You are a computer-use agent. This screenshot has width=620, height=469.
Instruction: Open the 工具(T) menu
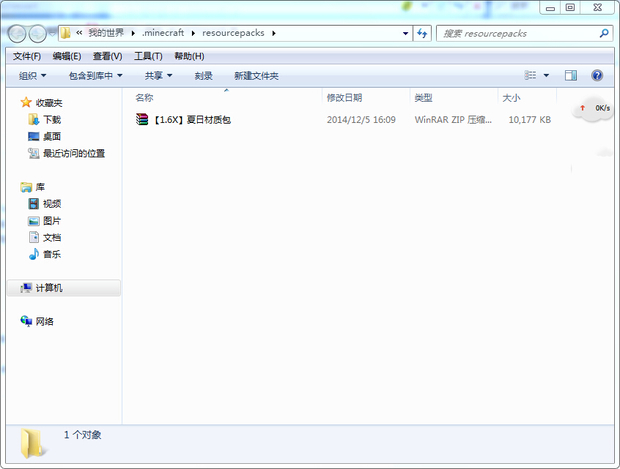pos(148,56)
